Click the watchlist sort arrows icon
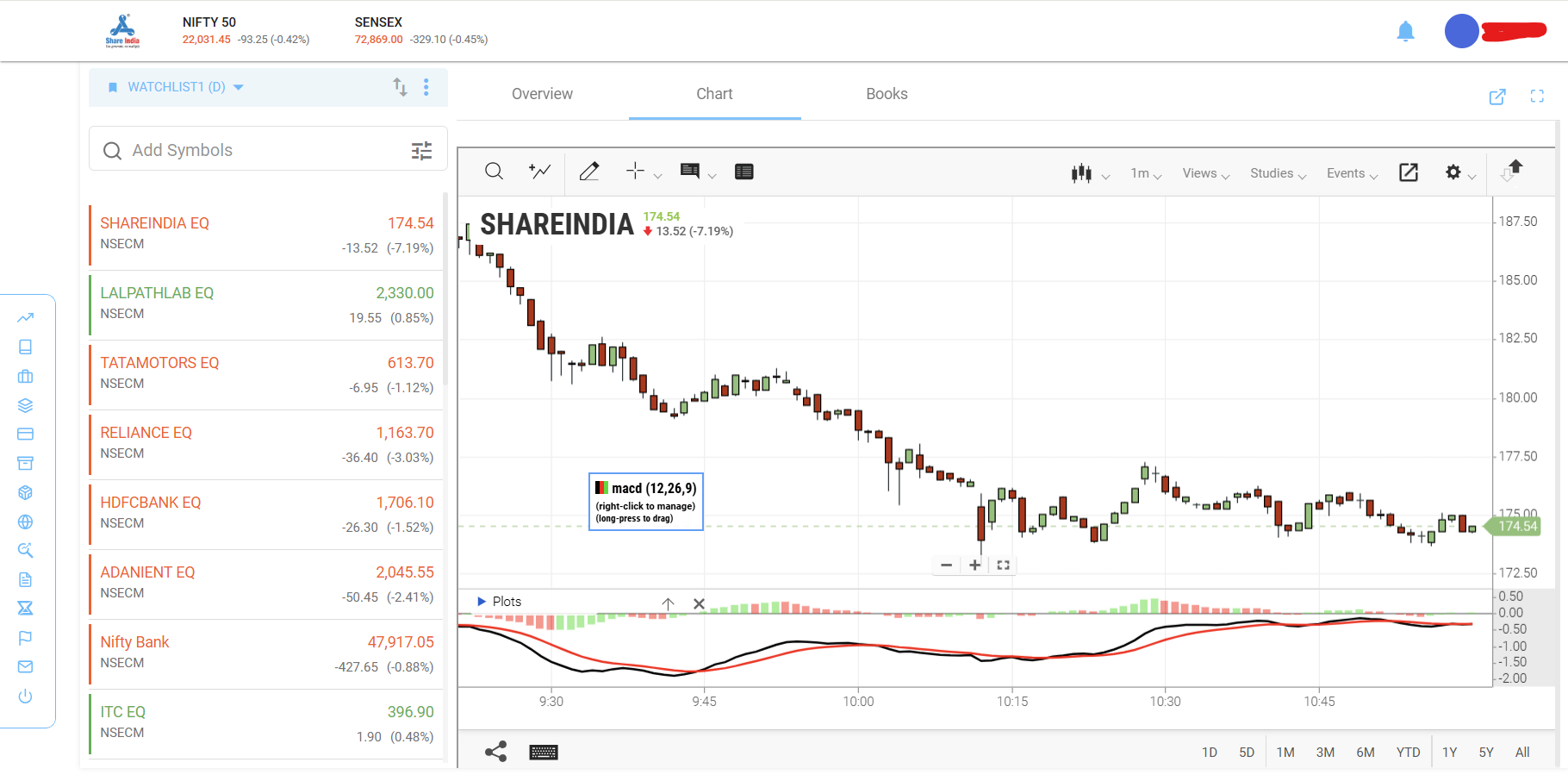The height and width of the screenshot is (775, 1568). click(400, 87)
